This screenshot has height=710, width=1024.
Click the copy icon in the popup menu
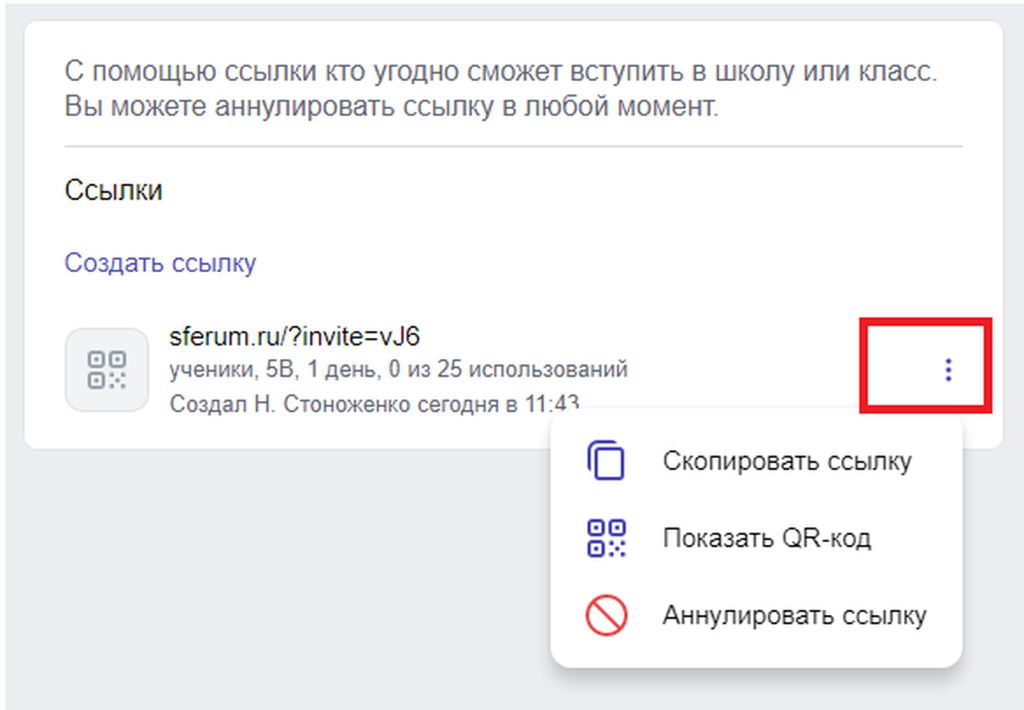[605, 460]
